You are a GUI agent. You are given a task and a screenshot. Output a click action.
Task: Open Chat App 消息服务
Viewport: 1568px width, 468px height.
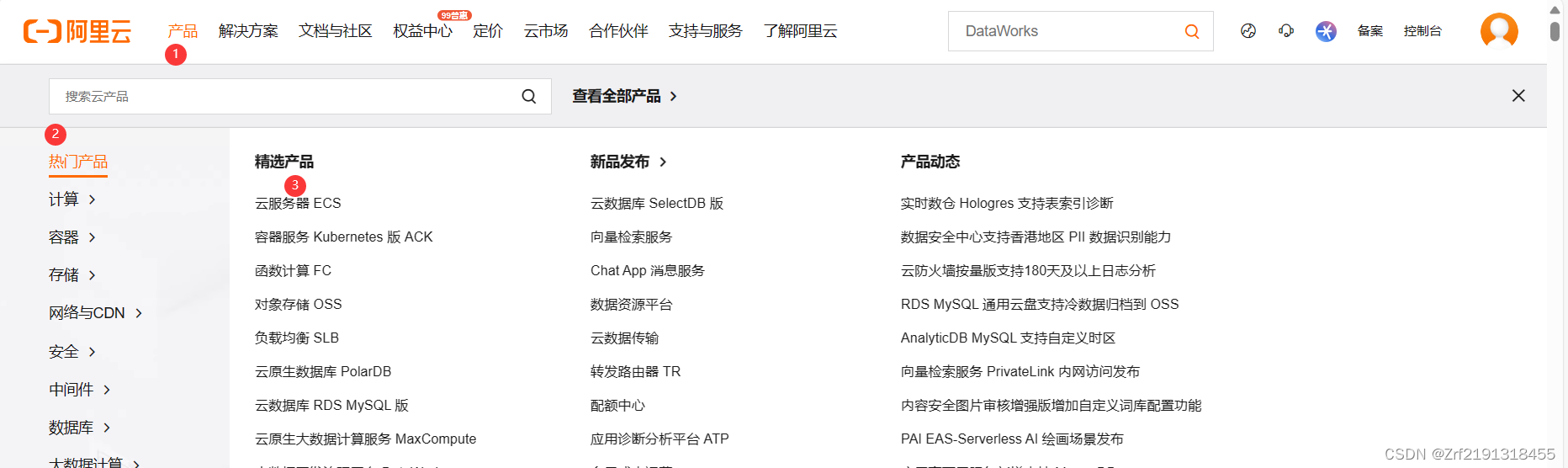648,270
